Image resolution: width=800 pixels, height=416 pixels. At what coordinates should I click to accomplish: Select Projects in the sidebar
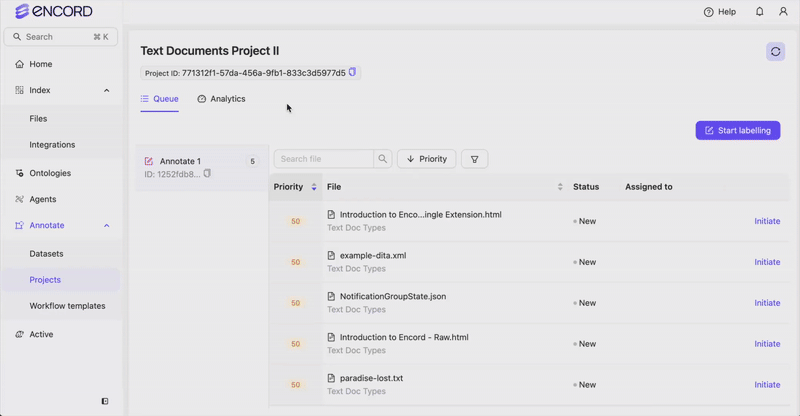click(61, 280)
